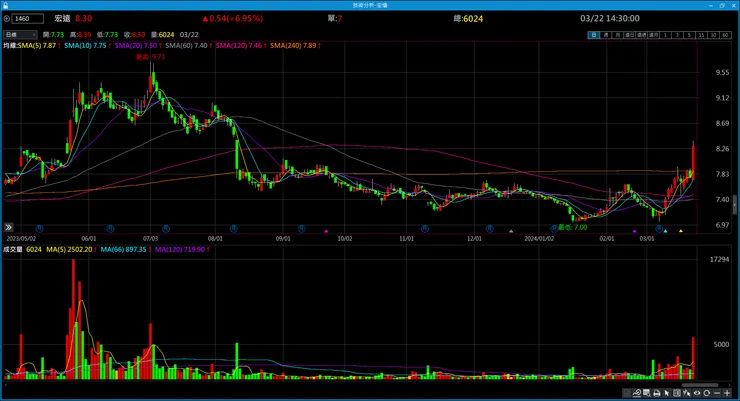Click the SMA(20) 7.50 indicator label
This screenshot has height=401, width=740.
136,46
